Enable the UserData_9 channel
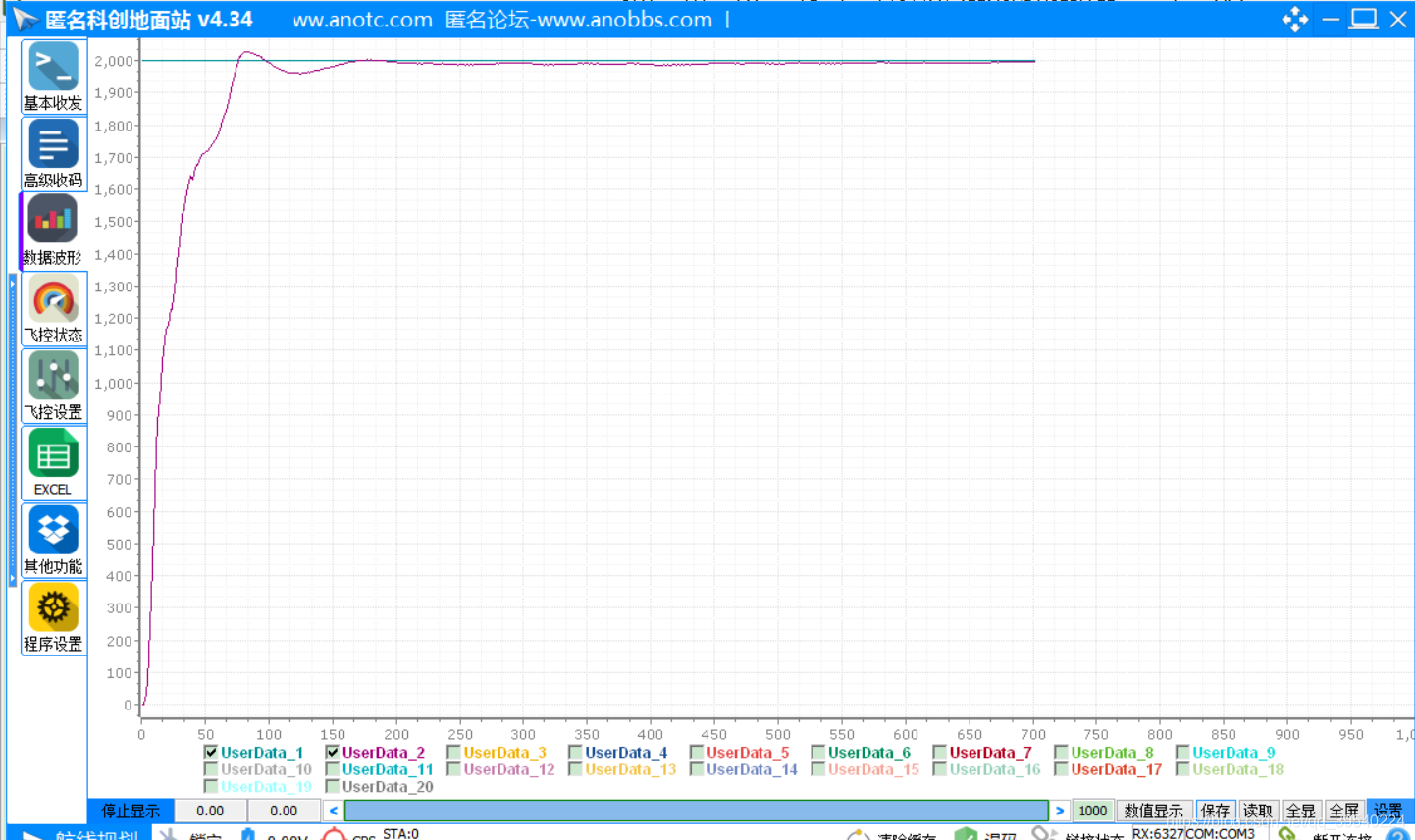This screenshot has width=1415, height=840. coord(1182,753)
